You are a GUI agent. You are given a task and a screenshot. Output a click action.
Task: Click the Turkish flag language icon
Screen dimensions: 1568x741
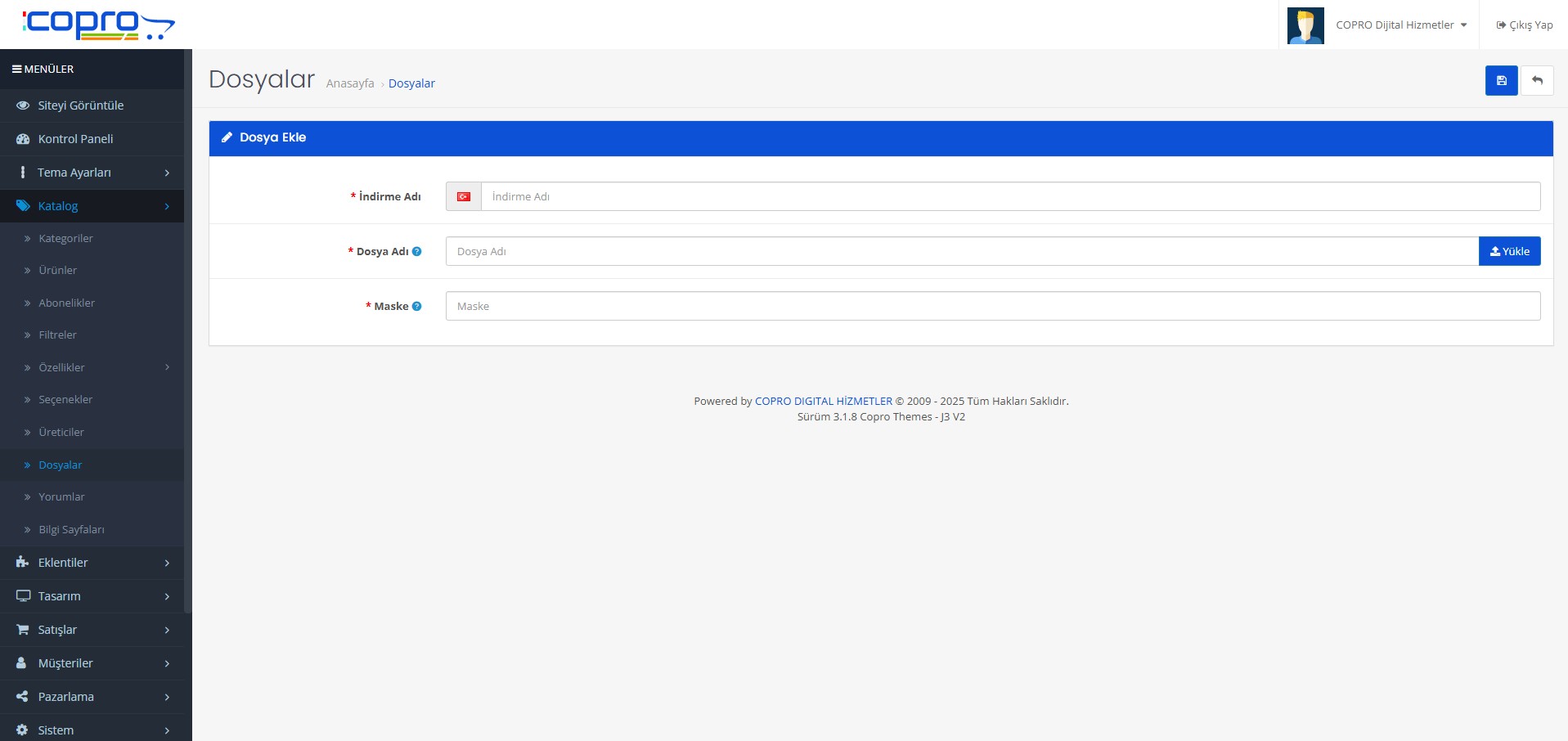[x=464, y=197]
